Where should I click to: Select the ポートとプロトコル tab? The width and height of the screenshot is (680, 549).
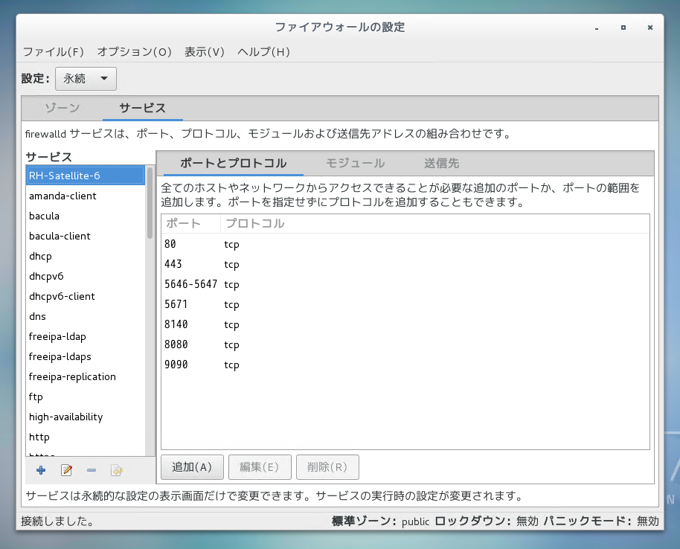[233, 163]
